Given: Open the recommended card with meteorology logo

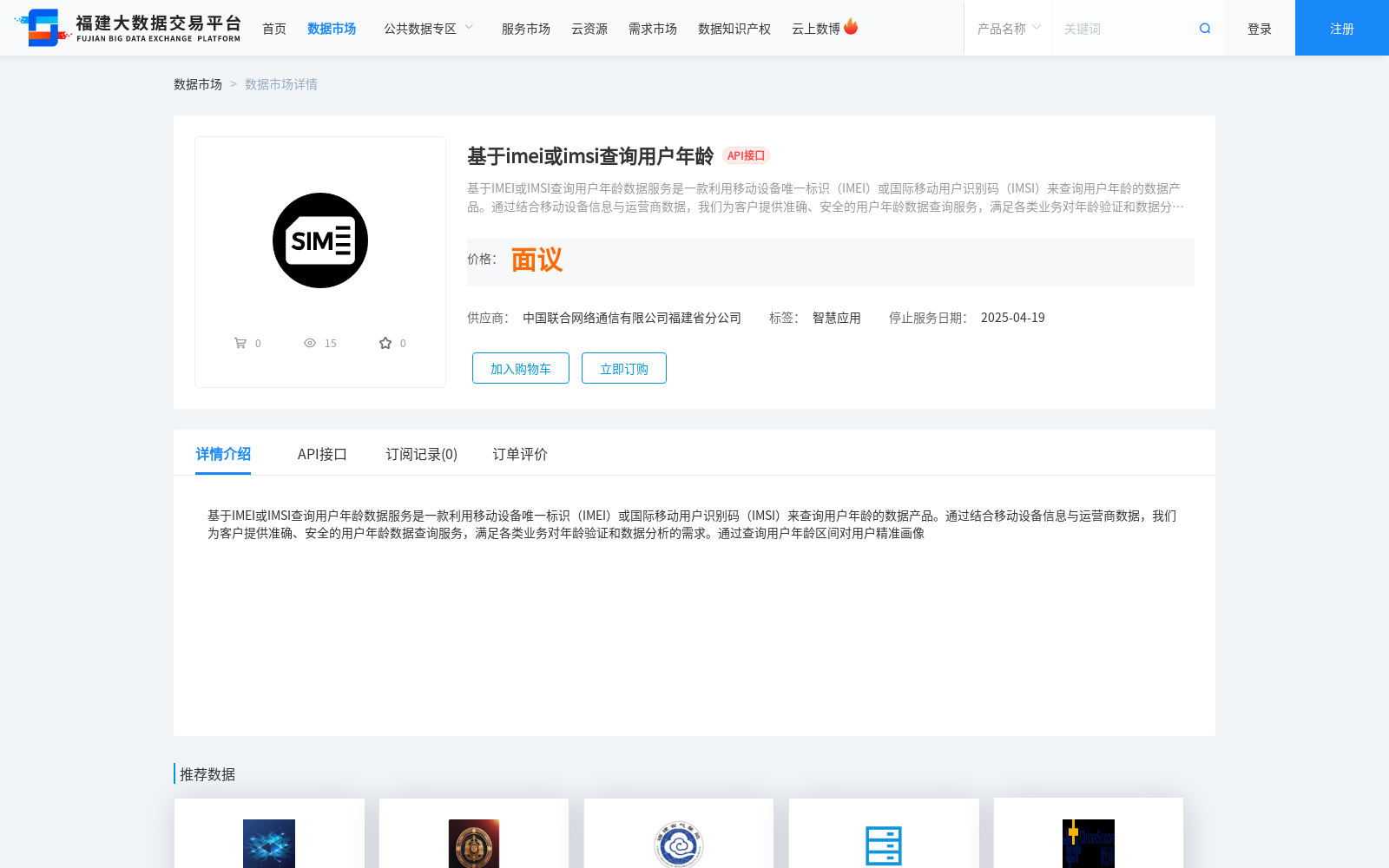Looking at the screenshot, I should [x=679, y=833].
